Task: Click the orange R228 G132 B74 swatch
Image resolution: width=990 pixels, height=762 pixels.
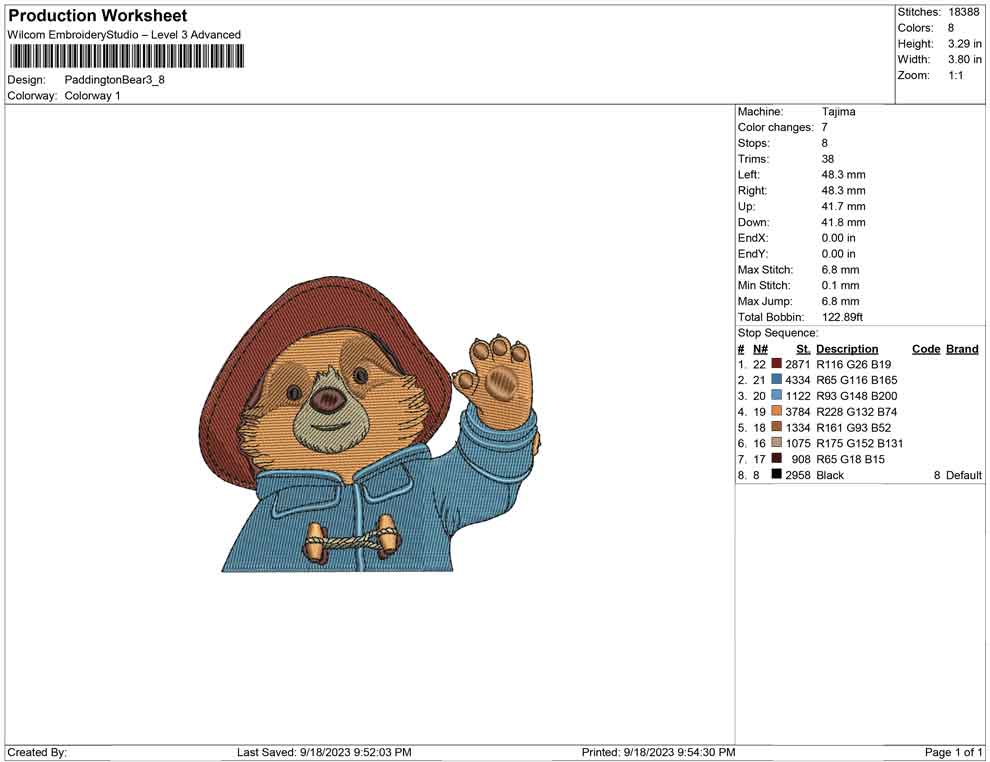Action: tap(777, 411)
